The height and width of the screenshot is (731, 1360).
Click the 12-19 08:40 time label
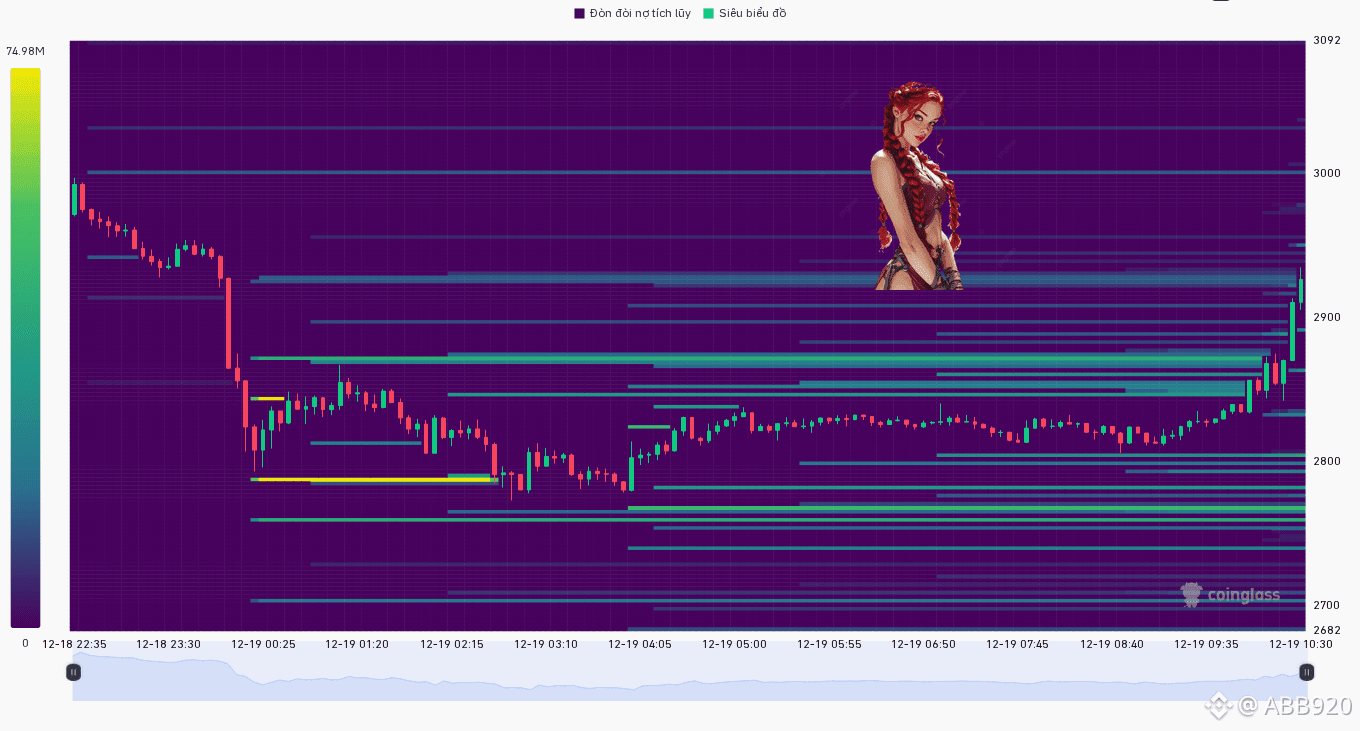(1112, 644)
